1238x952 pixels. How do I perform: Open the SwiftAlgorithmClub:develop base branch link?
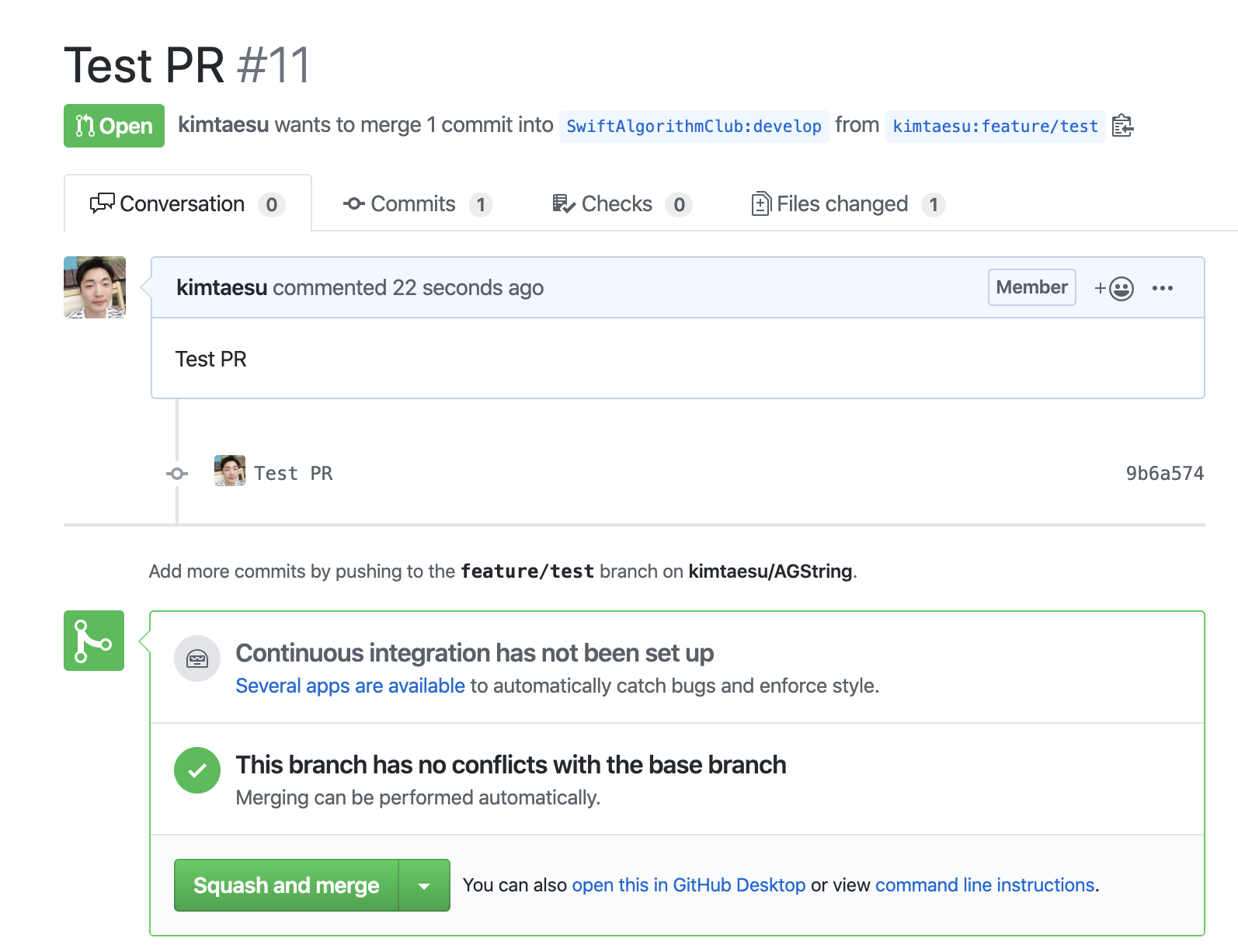[694, 126]
